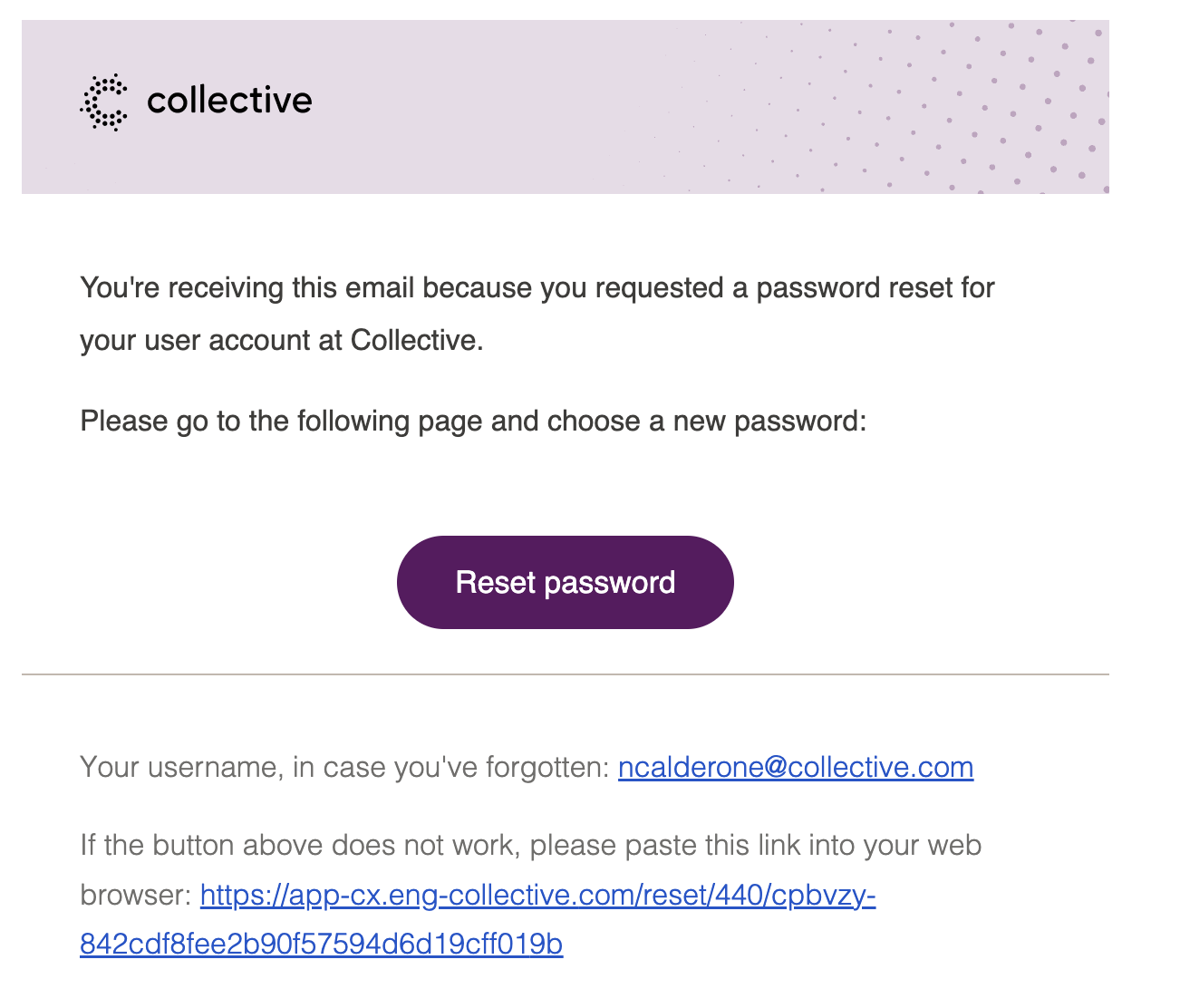The height and width of the screenshot is (1008, 1180).
Task: Click the Reset password button
Action: 566,582
